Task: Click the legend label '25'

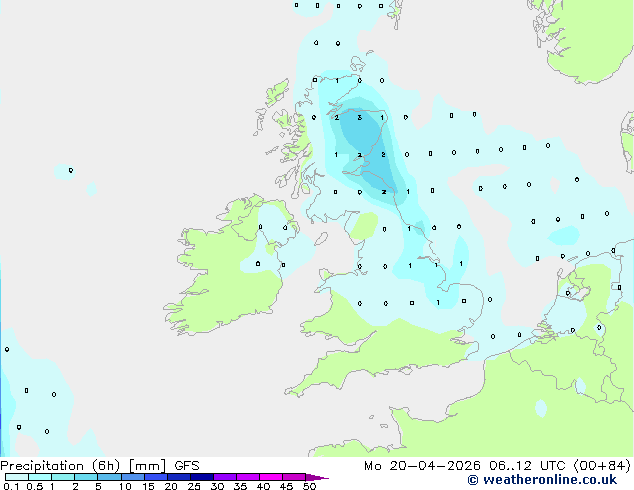Action: [x=194, y=486]
